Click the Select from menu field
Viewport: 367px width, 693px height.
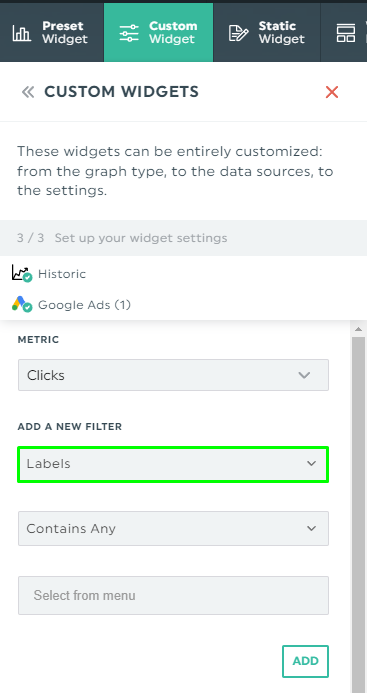173,595
